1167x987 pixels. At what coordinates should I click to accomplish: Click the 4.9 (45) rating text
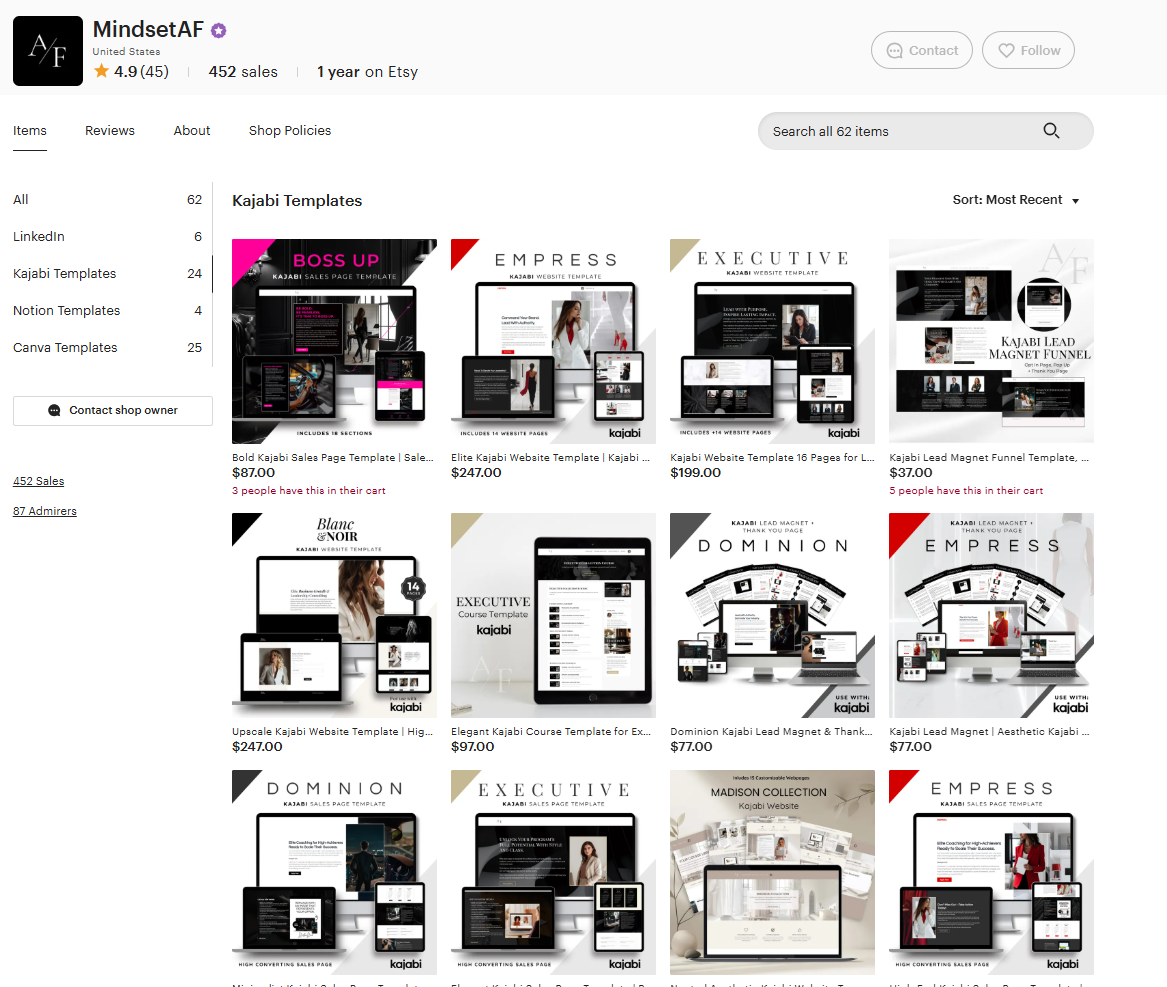pyautogui.click(x=141, y=71)
